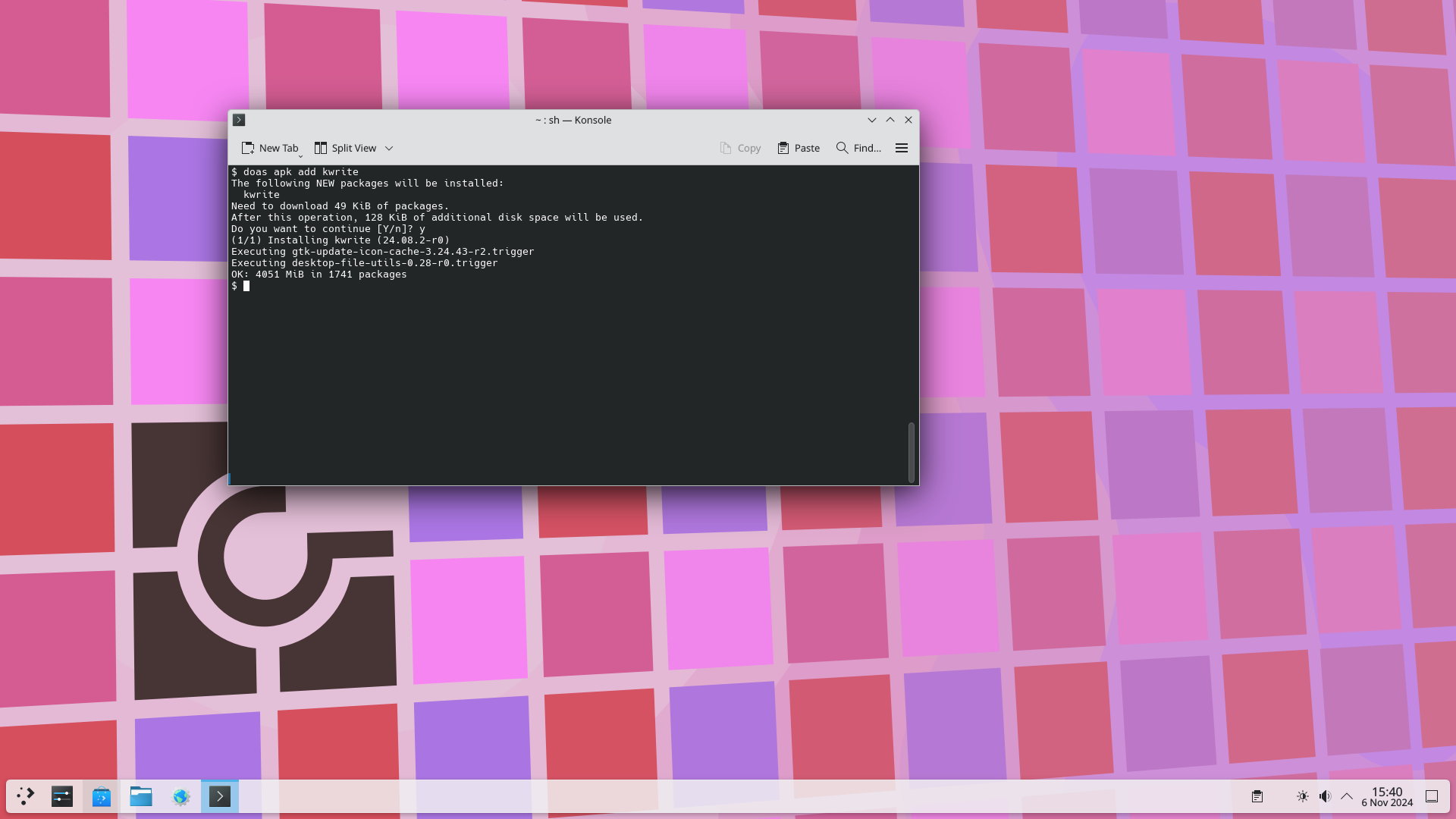
Task: Click 'Need to download 49 KiB of packages.' line
Action: pyautogui.click(x=340, y=206)
